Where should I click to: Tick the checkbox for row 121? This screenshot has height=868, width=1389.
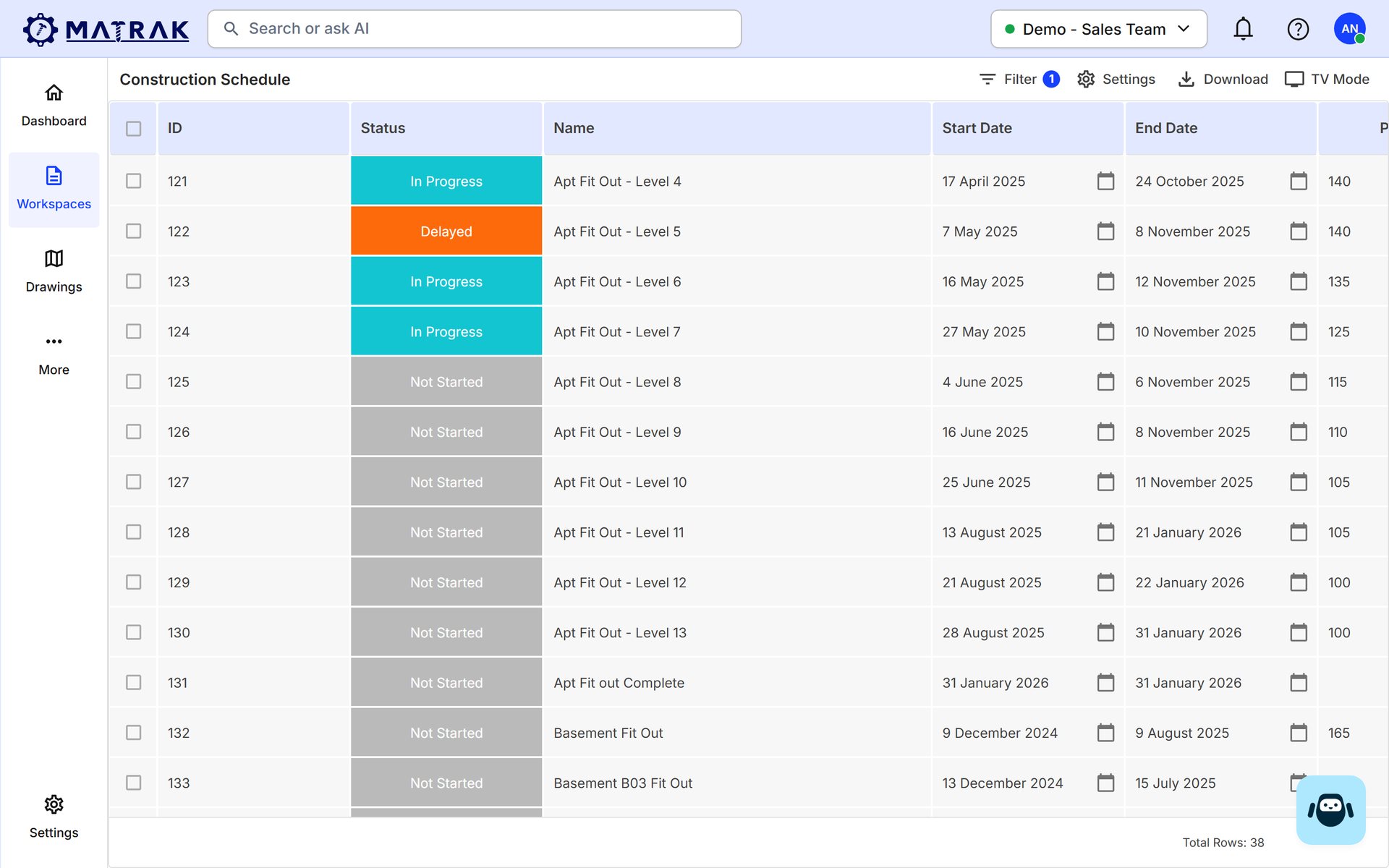coord(134,181)
